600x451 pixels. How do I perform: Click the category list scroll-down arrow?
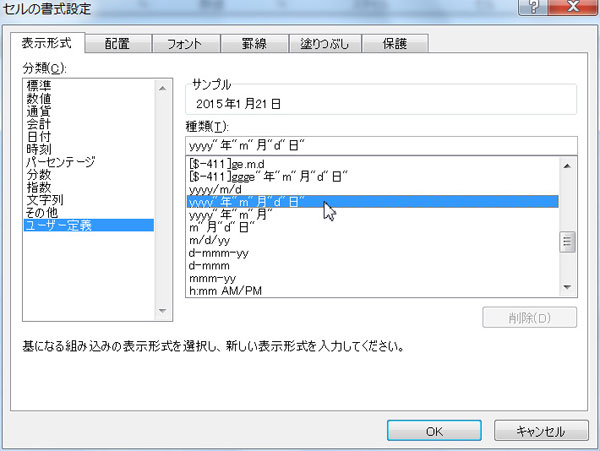[162, 311]
